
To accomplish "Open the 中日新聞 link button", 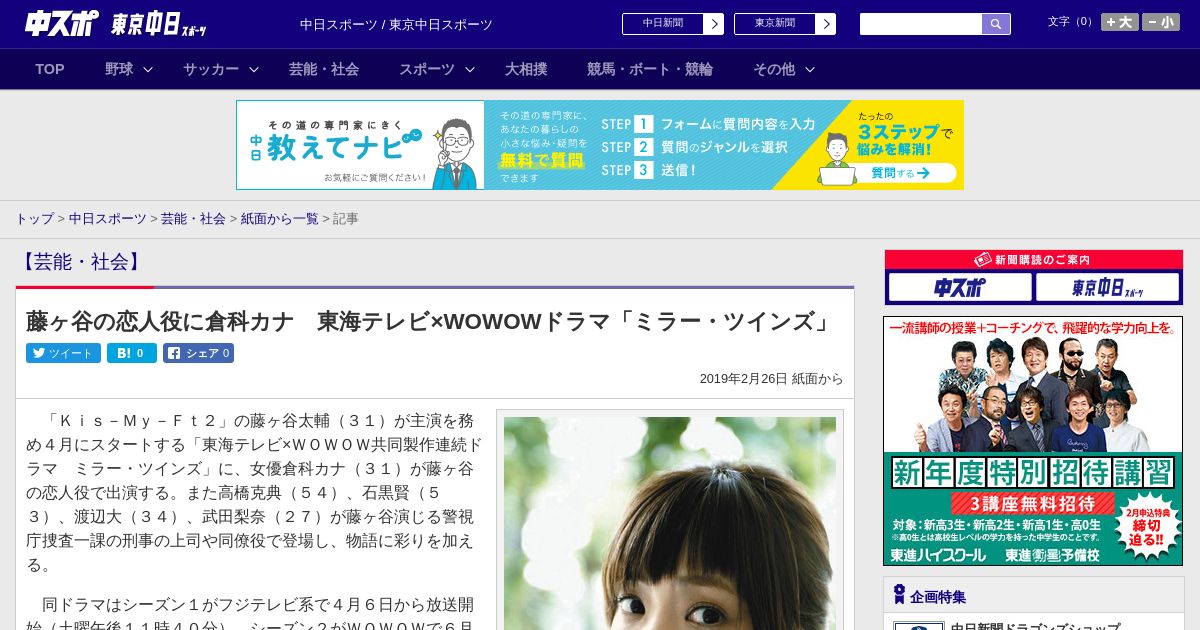I will tap(672, 24).
